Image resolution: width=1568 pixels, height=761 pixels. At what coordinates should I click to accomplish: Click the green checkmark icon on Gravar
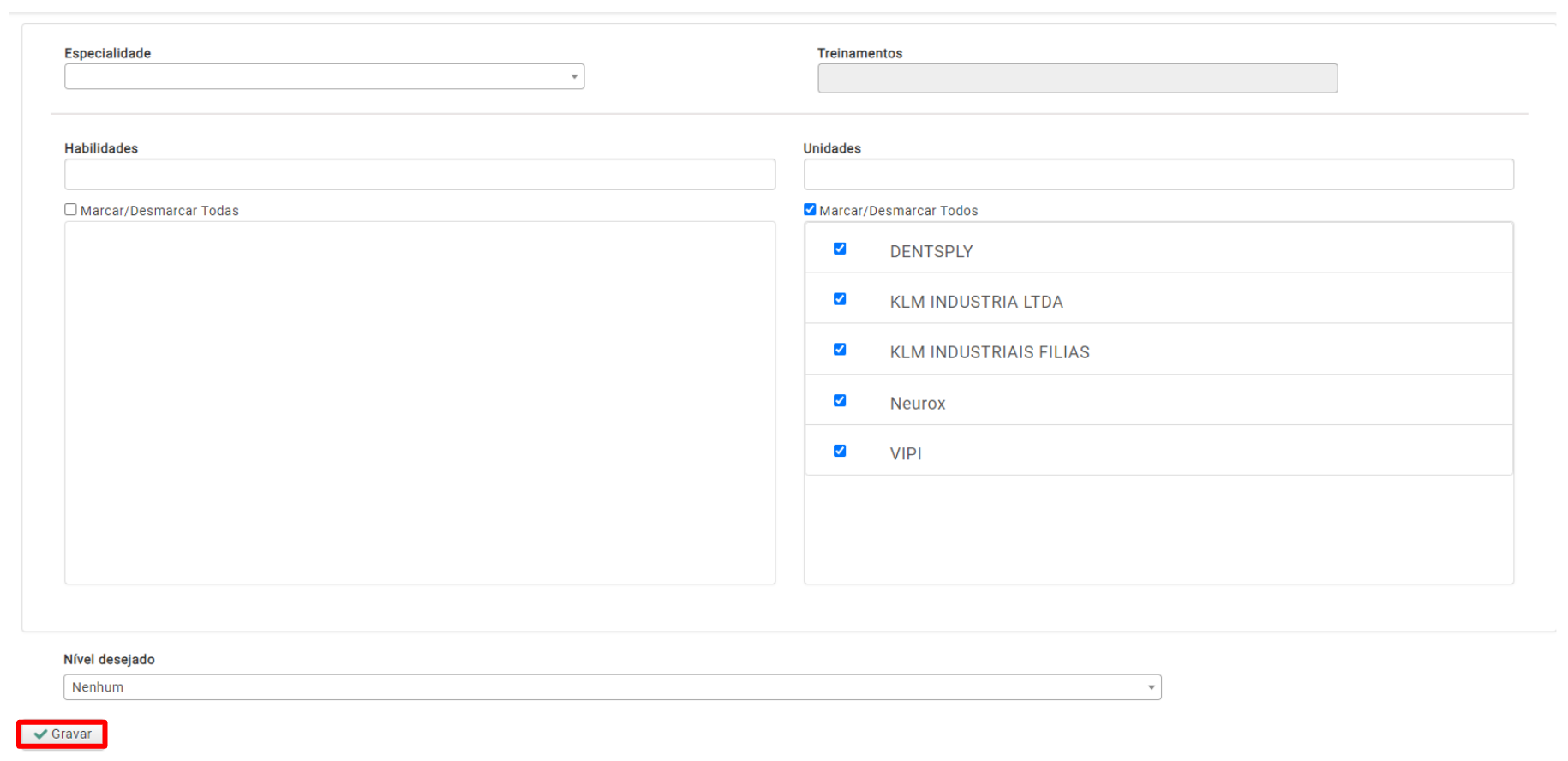click(40, 734)
